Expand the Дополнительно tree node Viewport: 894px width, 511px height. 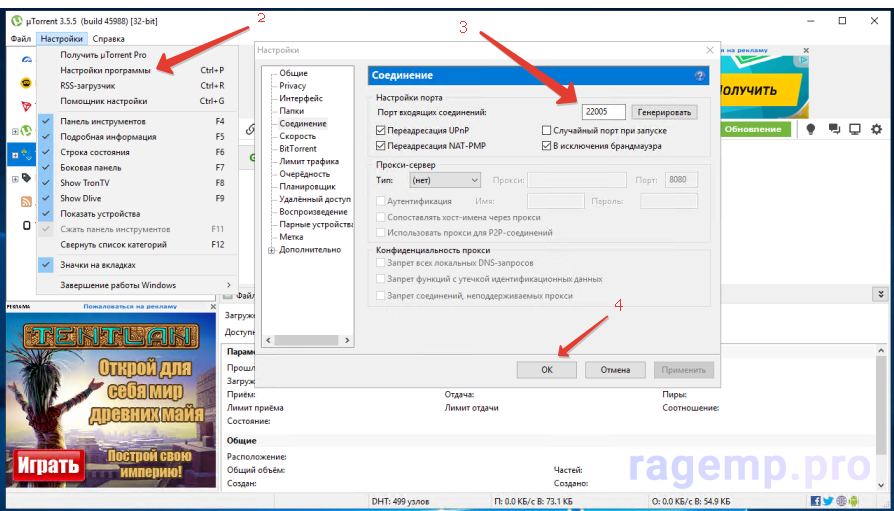click(271, 250)
